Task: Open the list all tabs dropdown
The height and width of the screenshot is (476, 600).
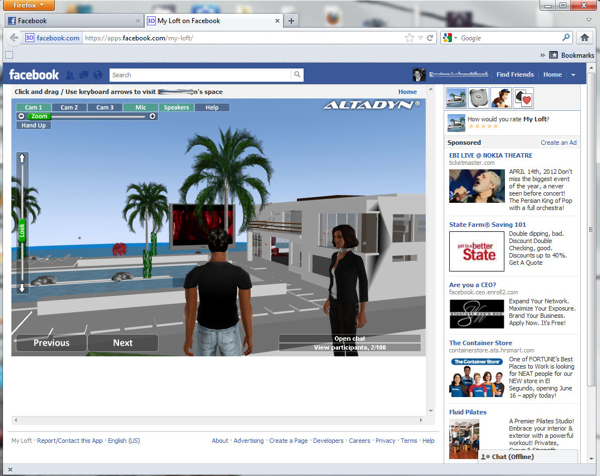Action: (589, 20)
